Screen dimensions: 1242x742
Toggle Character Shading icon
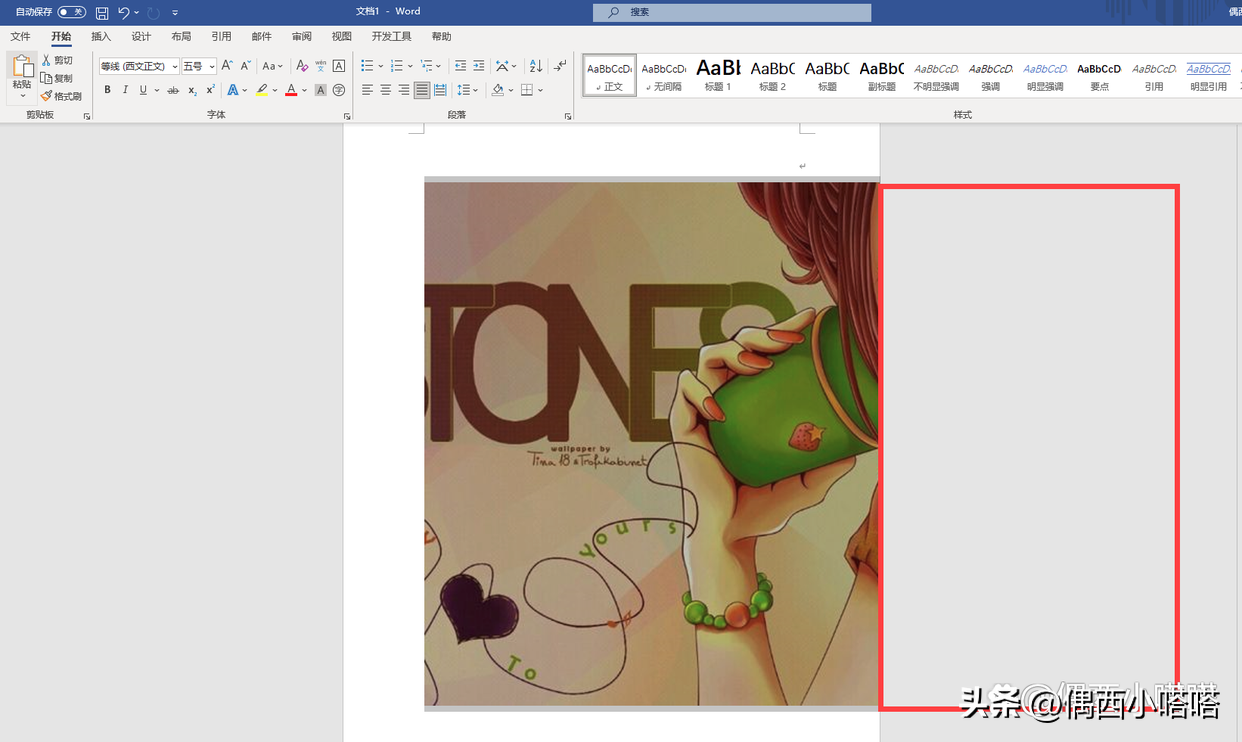click(320, 90)
